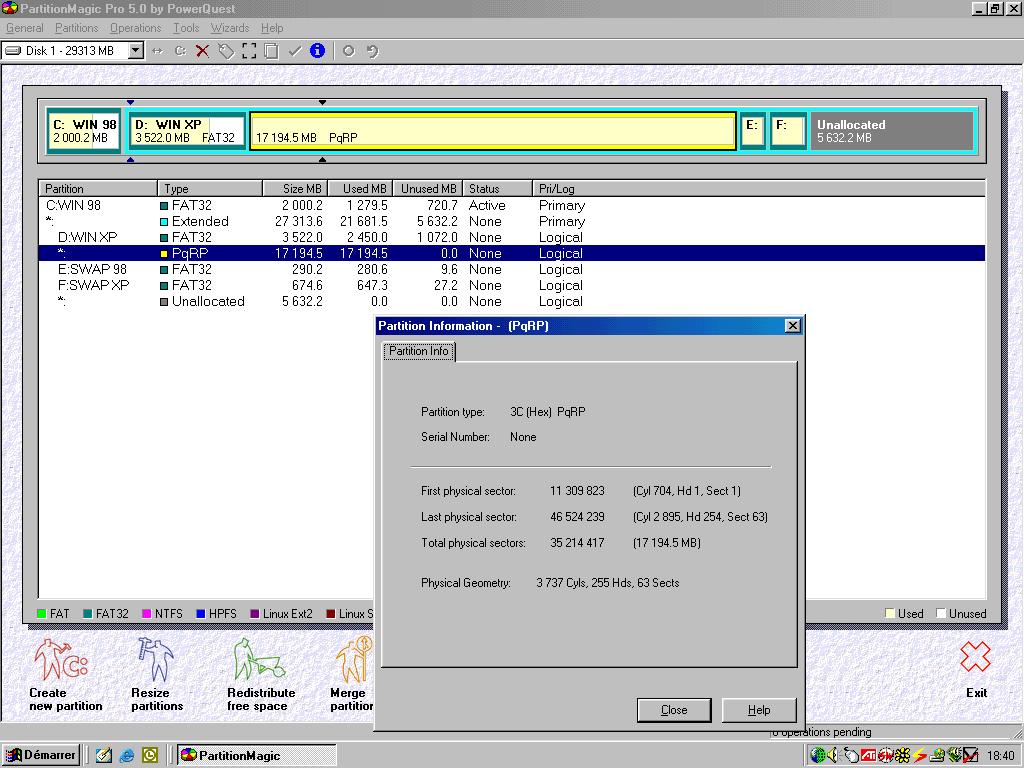Select the E: block in disk map
This screenshot has width=1024, height=768.
[x=753, y=131]
